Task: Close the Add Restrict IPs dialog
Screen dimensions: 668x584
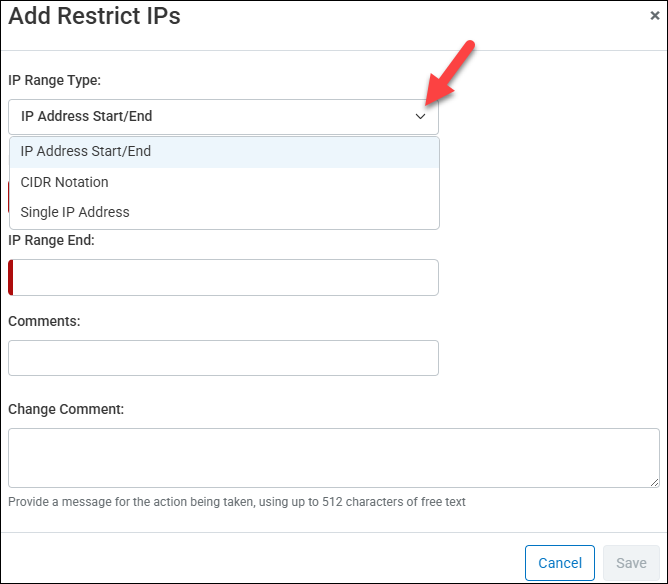Action: pos(655,16)
